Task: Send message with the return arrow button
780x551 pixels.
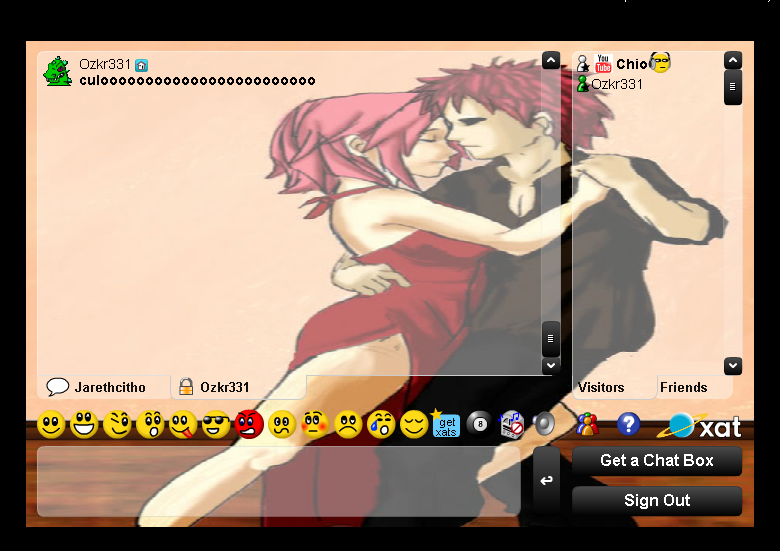Action: click(546, 480)
